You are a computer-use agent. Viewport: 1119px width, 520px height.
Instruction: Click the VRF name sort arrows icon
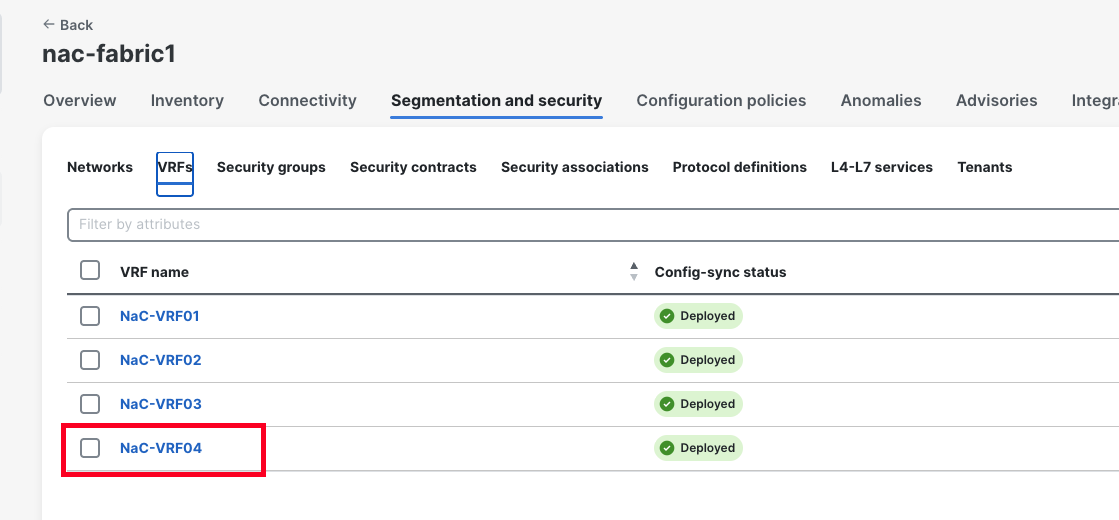point(634,271)
